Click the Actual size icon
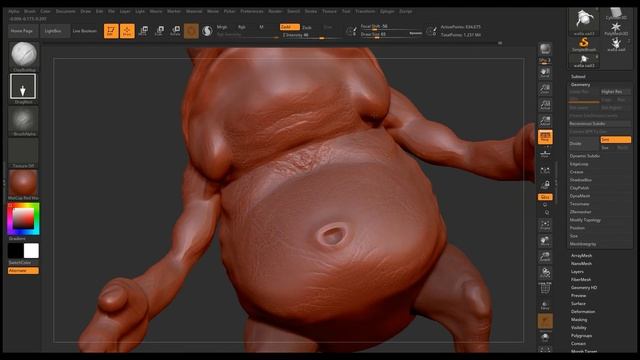This screenshot has height=360, width=640. [x=545, y=105]
